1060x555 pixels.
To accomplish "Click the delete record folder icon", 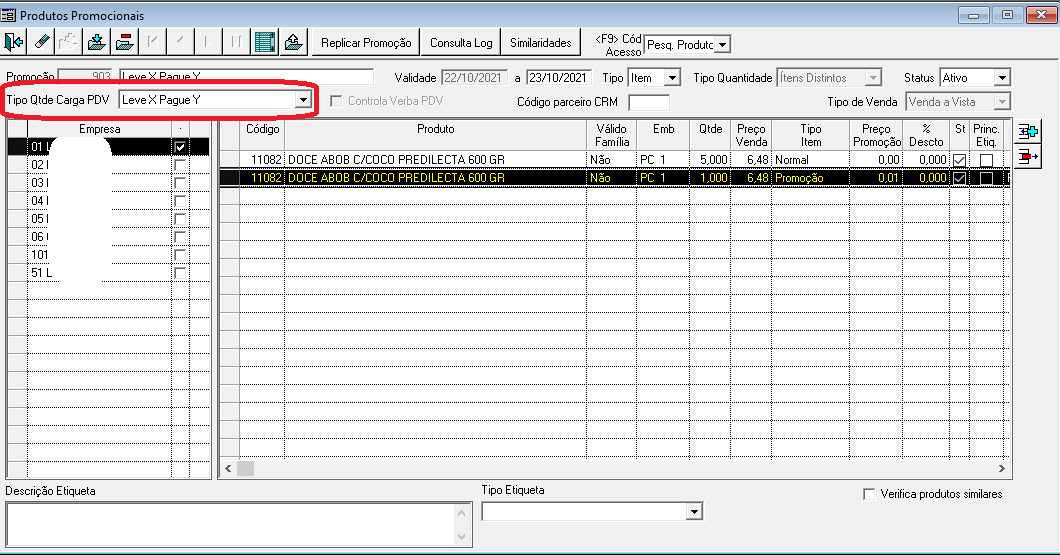I will click(124, 42).
